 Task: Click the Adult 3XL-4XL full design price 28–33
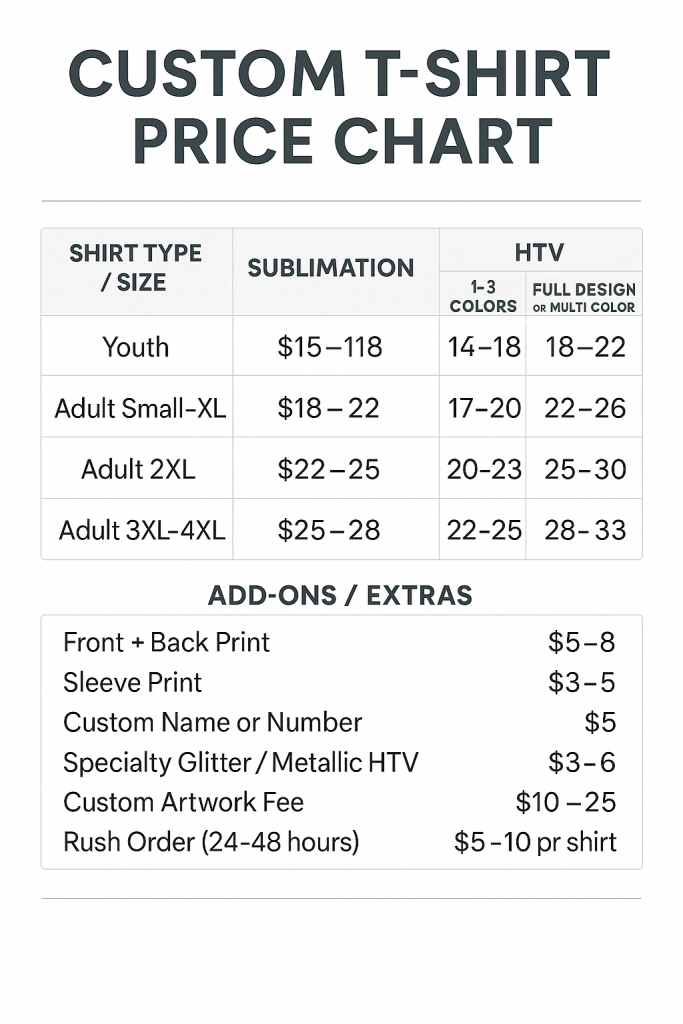[585, 530]
